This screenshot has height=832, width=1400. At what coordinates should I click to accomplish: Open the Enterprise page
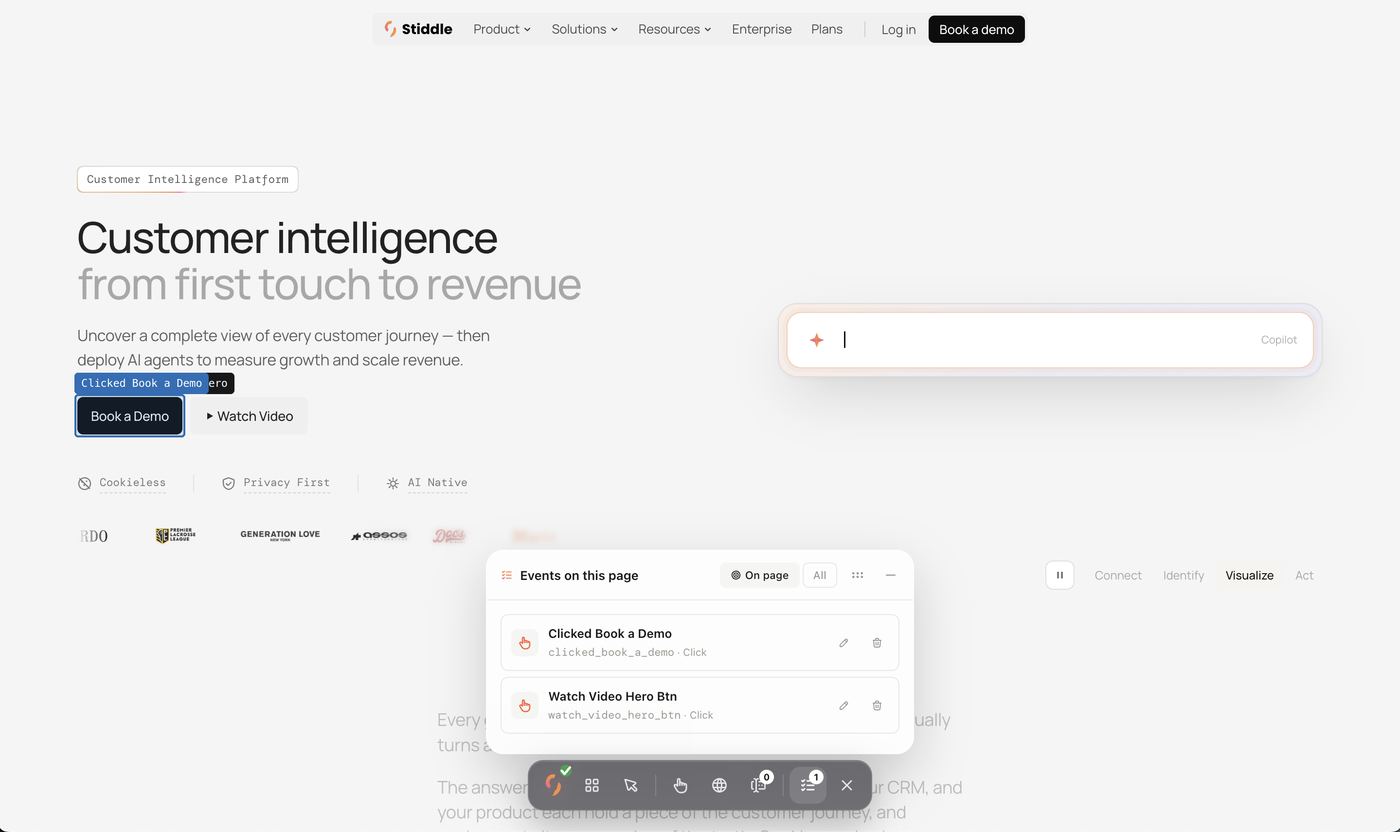[761, 29]
